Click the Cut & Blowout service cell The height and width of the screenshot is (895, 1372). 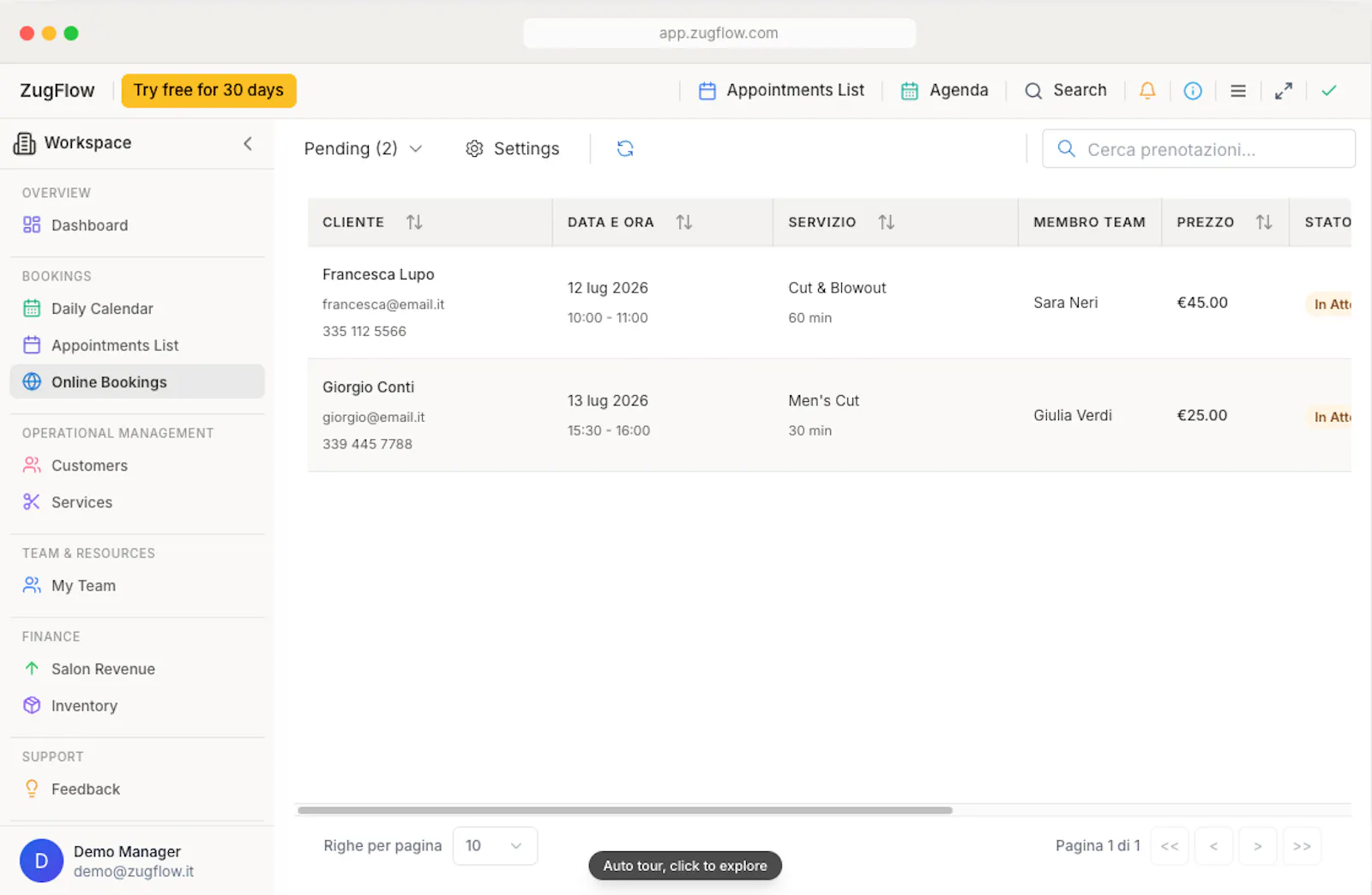click(895, 303)
